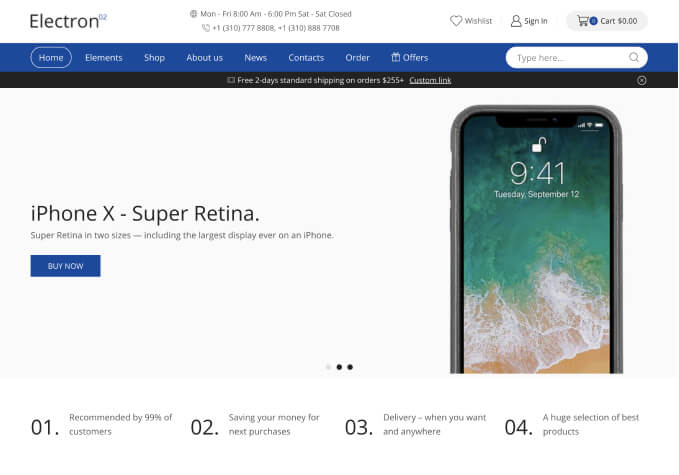The width and height of the screenshot is (679, 475).
Task: Click the search magnifier icon
Action: point(634,57)
